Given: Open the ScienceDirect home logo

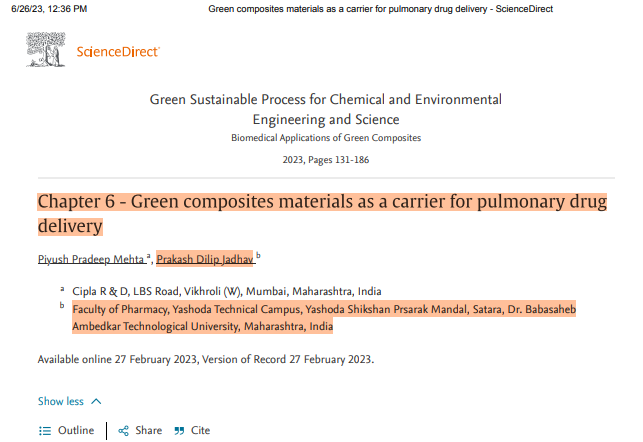Looking at the screenshot, I should (118, 52).
